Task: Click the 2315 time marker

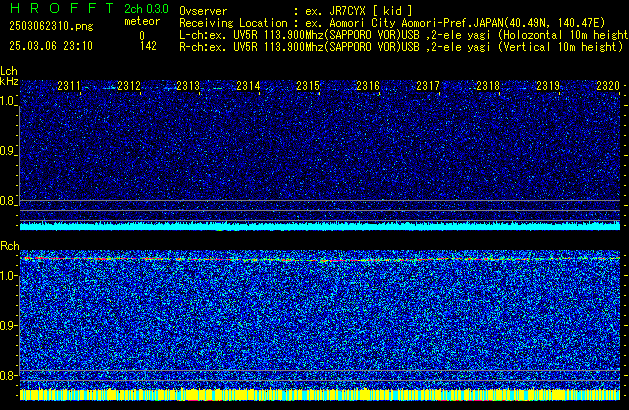Action: (308, 86)
